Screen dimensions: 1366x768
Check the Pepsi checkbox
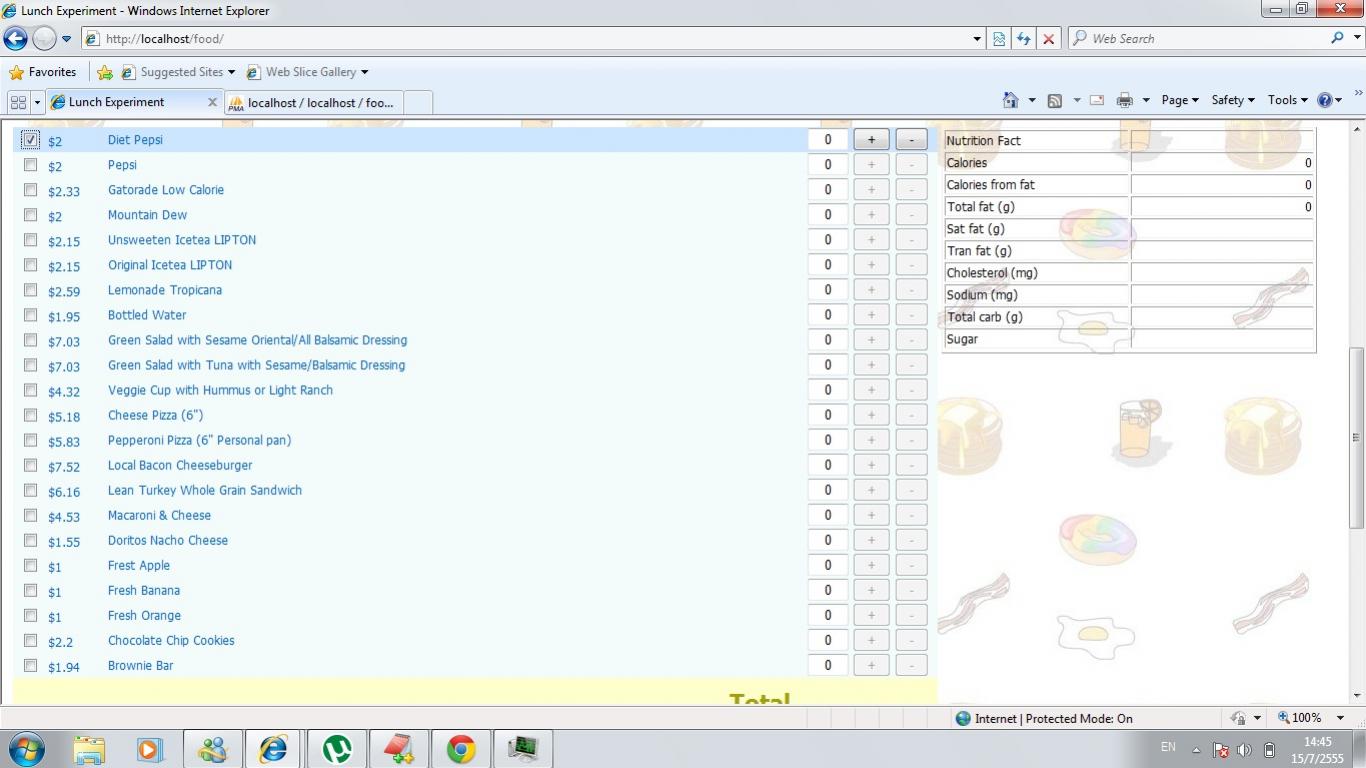tap(30, 165)
